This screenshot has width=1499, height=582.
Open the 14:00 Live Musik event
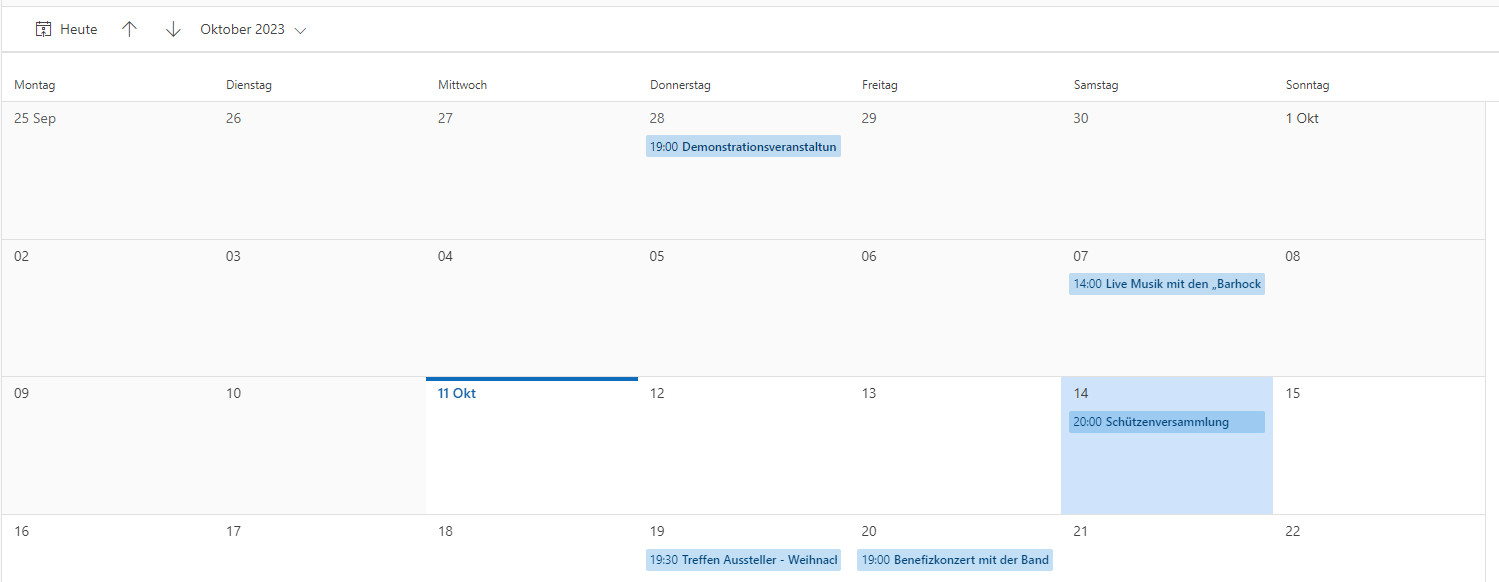click(x=1167, y=284)
